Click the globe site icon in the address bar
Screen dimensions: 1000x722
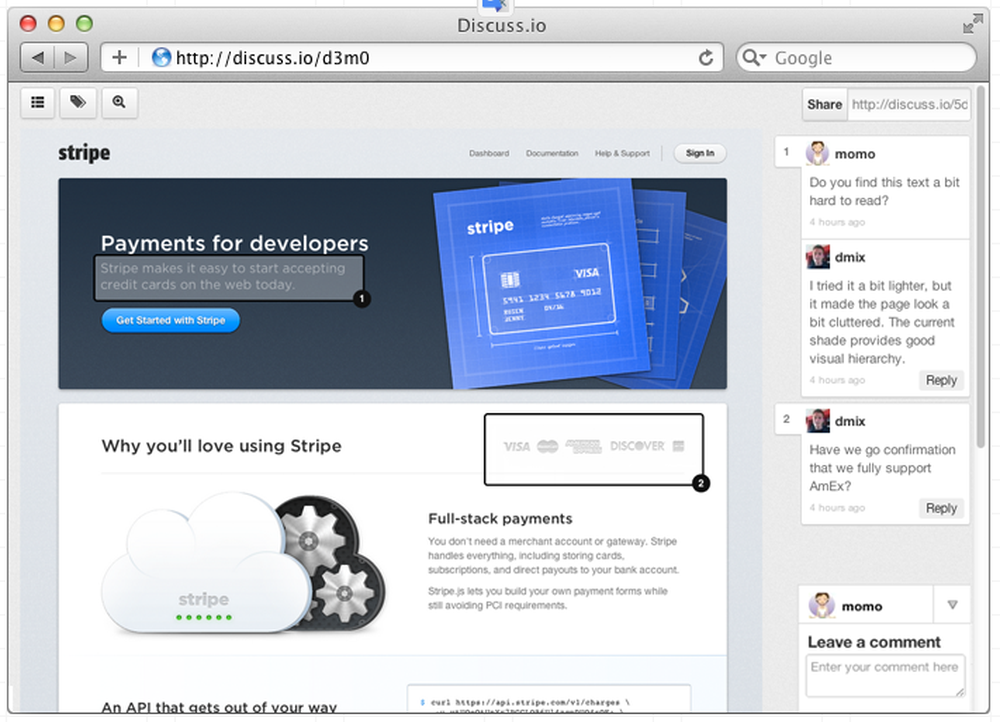click(161, 57)
